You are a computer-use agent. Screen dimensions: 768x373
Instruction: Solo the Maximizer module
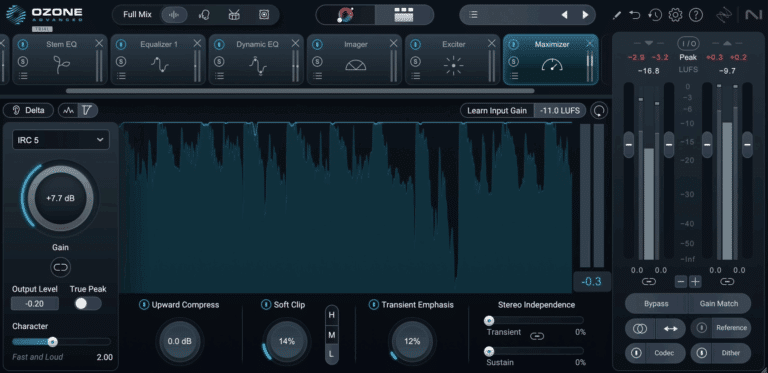pyautogui.click(x=513, y=62)
